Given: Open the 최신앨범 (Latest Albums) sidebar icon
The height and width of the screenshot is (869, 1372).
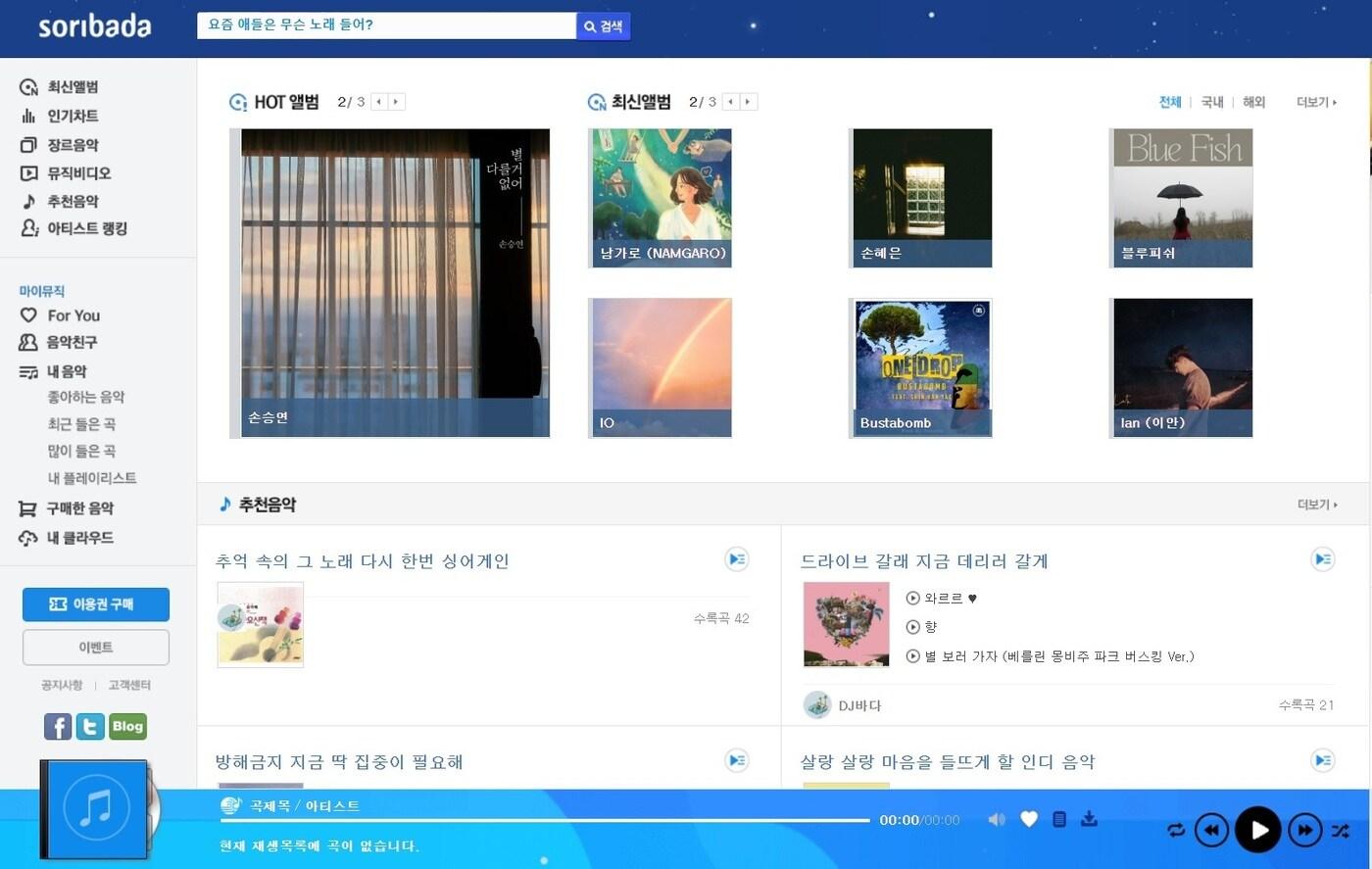Looking at the screenshot, I should tap(29, 87).
